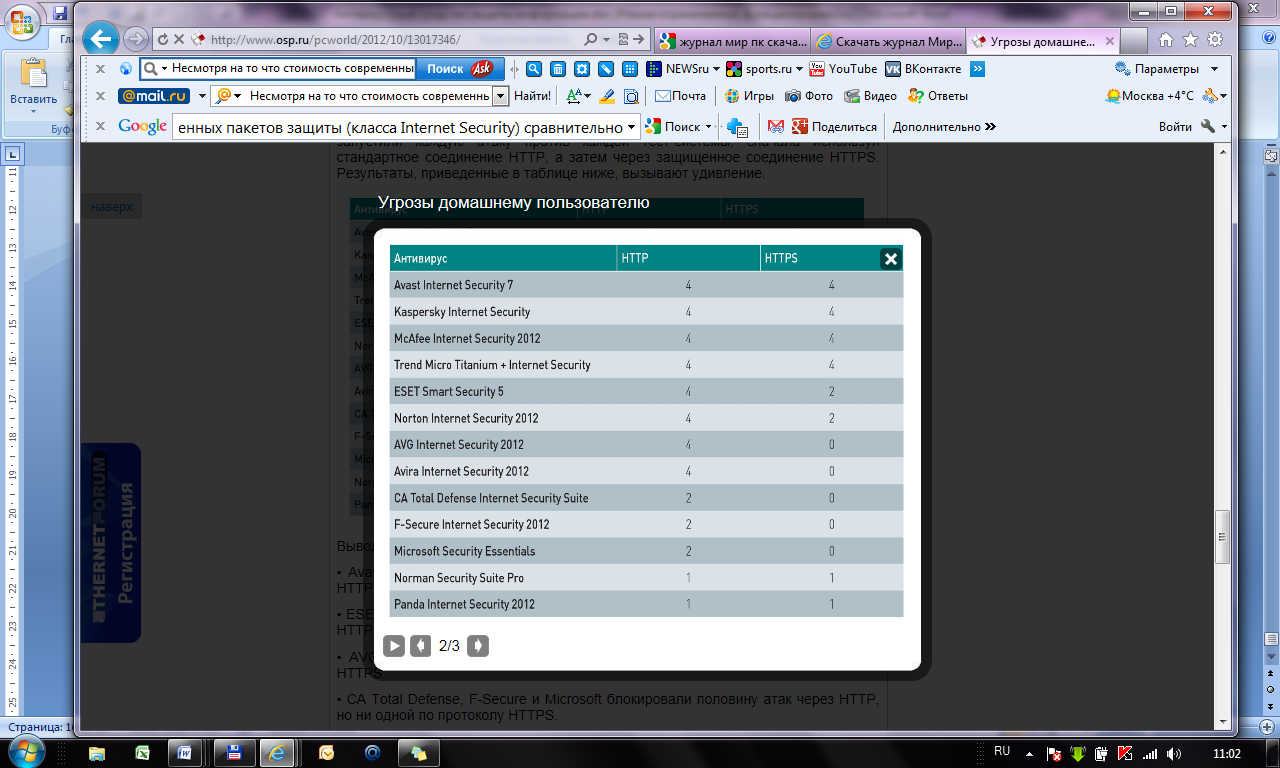Advance to the next slide in the gallery
Viewport: 1280px width, 768px height.
click(x=478, y=646)
